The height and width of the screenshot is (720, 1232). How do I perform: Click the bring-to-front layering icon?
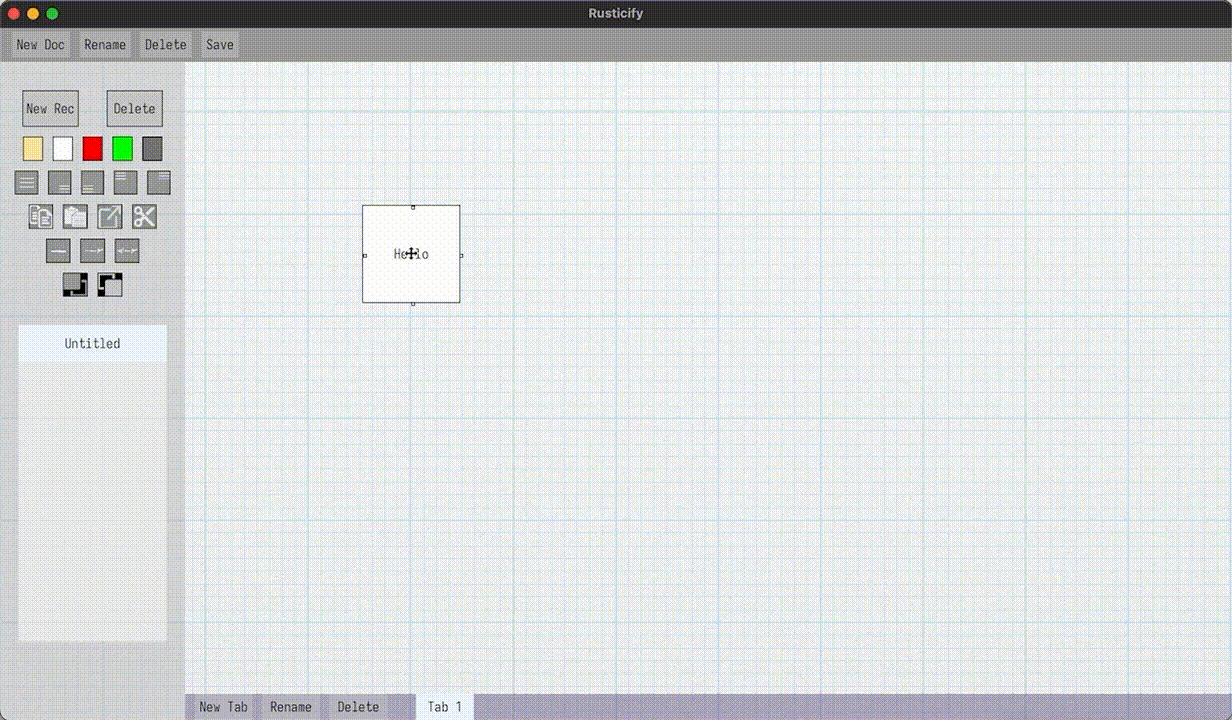tap(110, 285)
